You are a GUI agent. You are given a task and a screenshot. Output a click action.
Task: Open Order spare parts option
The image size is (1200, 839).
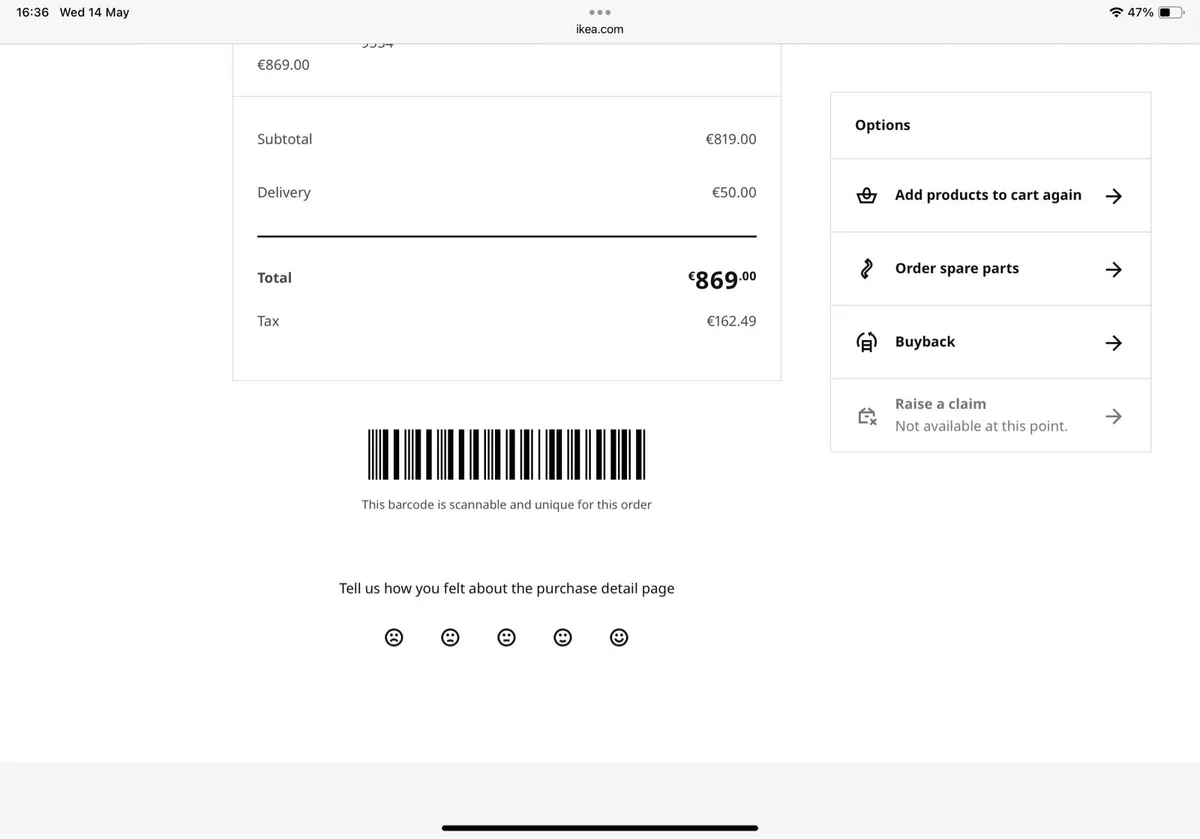tap(990, 269)
